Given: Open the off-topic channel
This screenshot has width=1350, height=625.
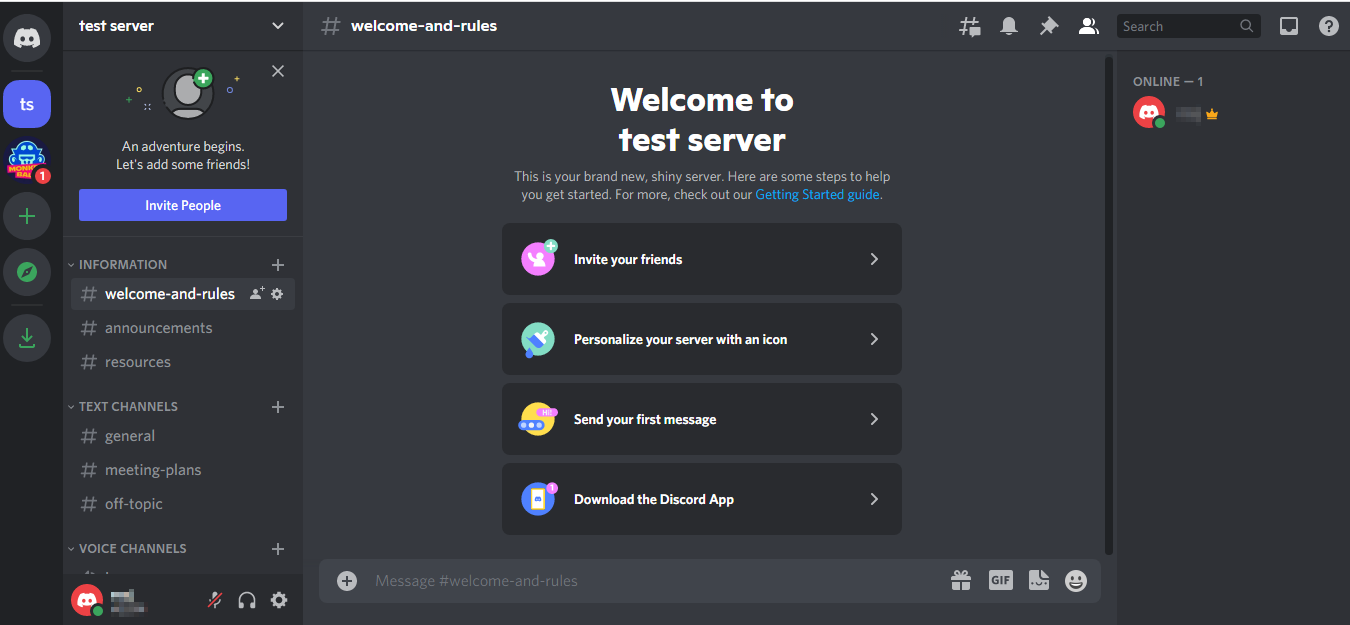Looking at the screenshot, I should tap(183, 504).
